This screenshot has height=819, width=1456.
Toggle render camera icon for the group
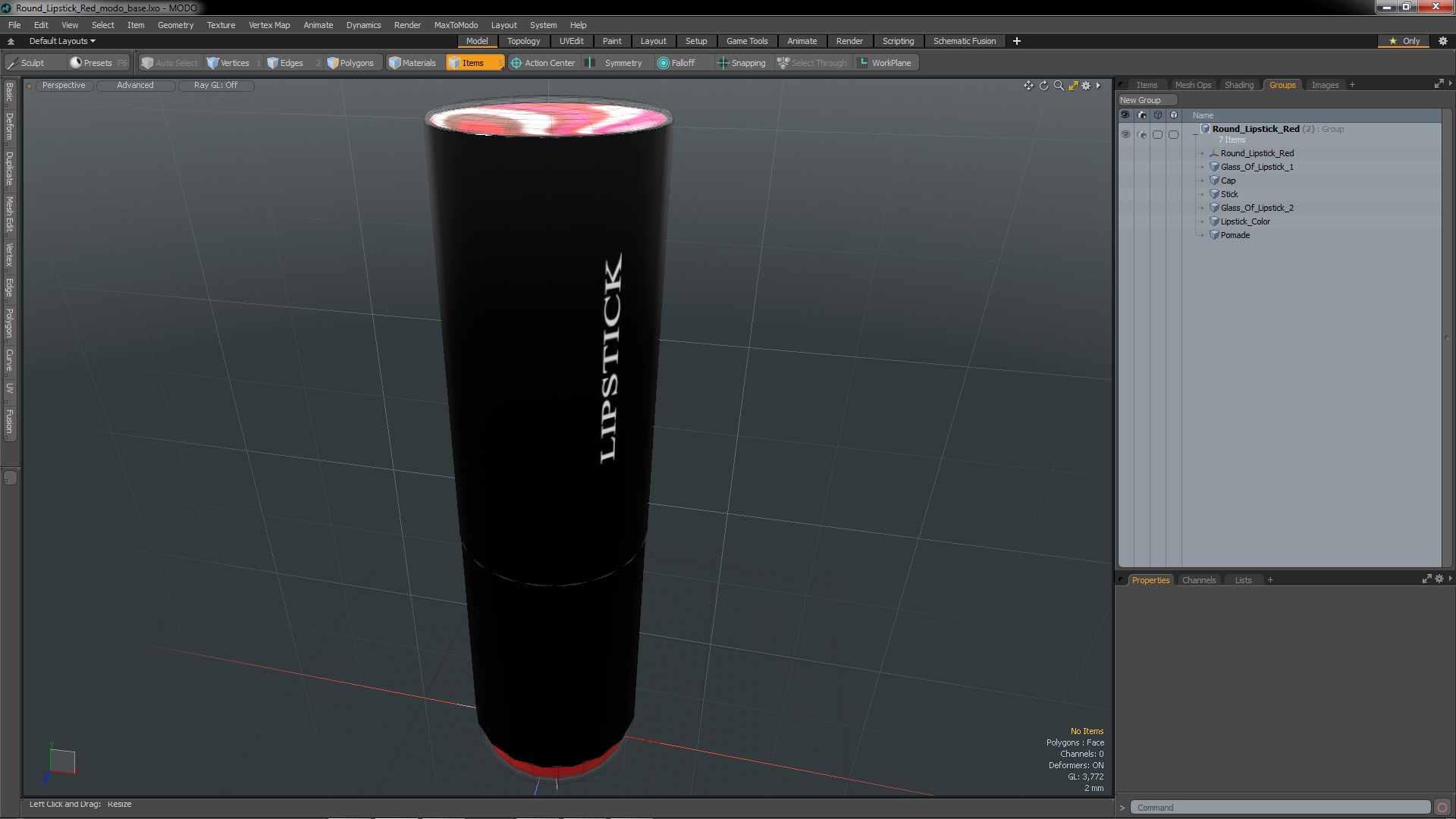point(1142,134)
